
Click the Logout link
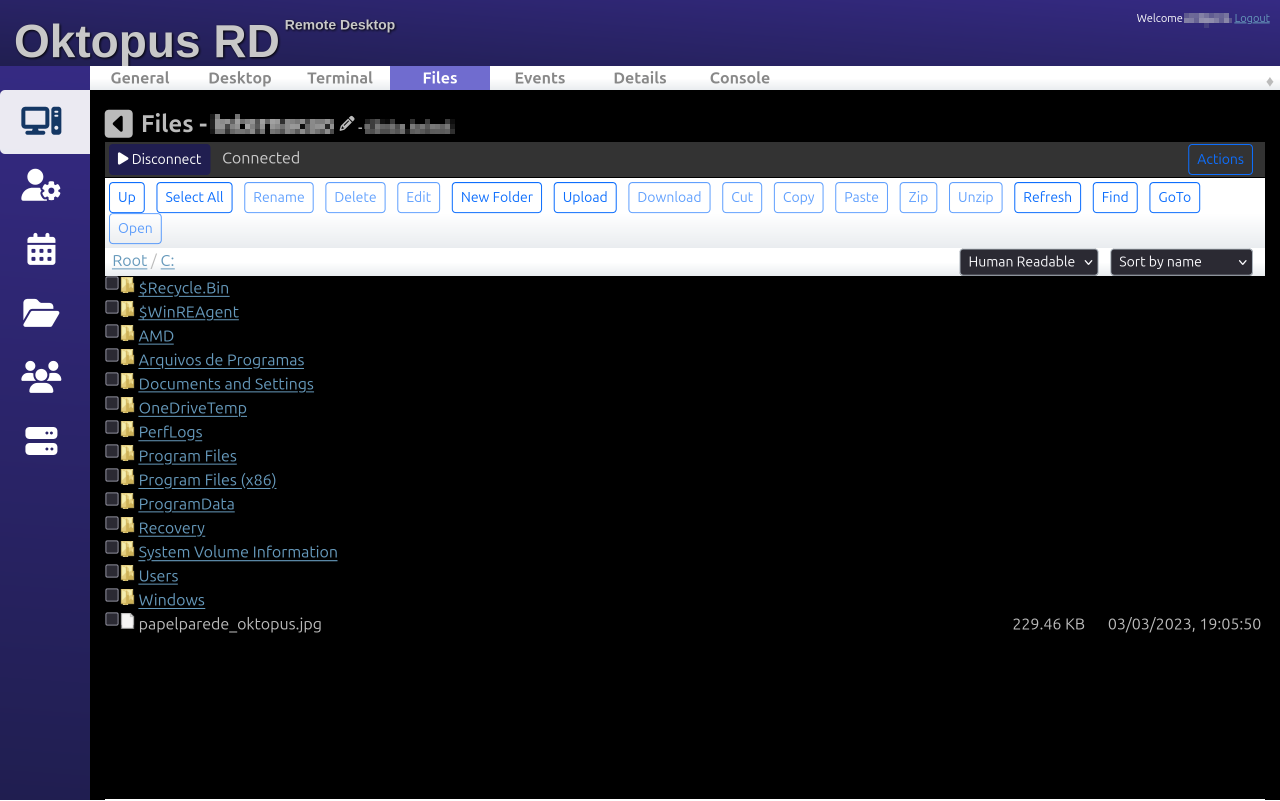pyautogui.click(x=1252, y=18)
